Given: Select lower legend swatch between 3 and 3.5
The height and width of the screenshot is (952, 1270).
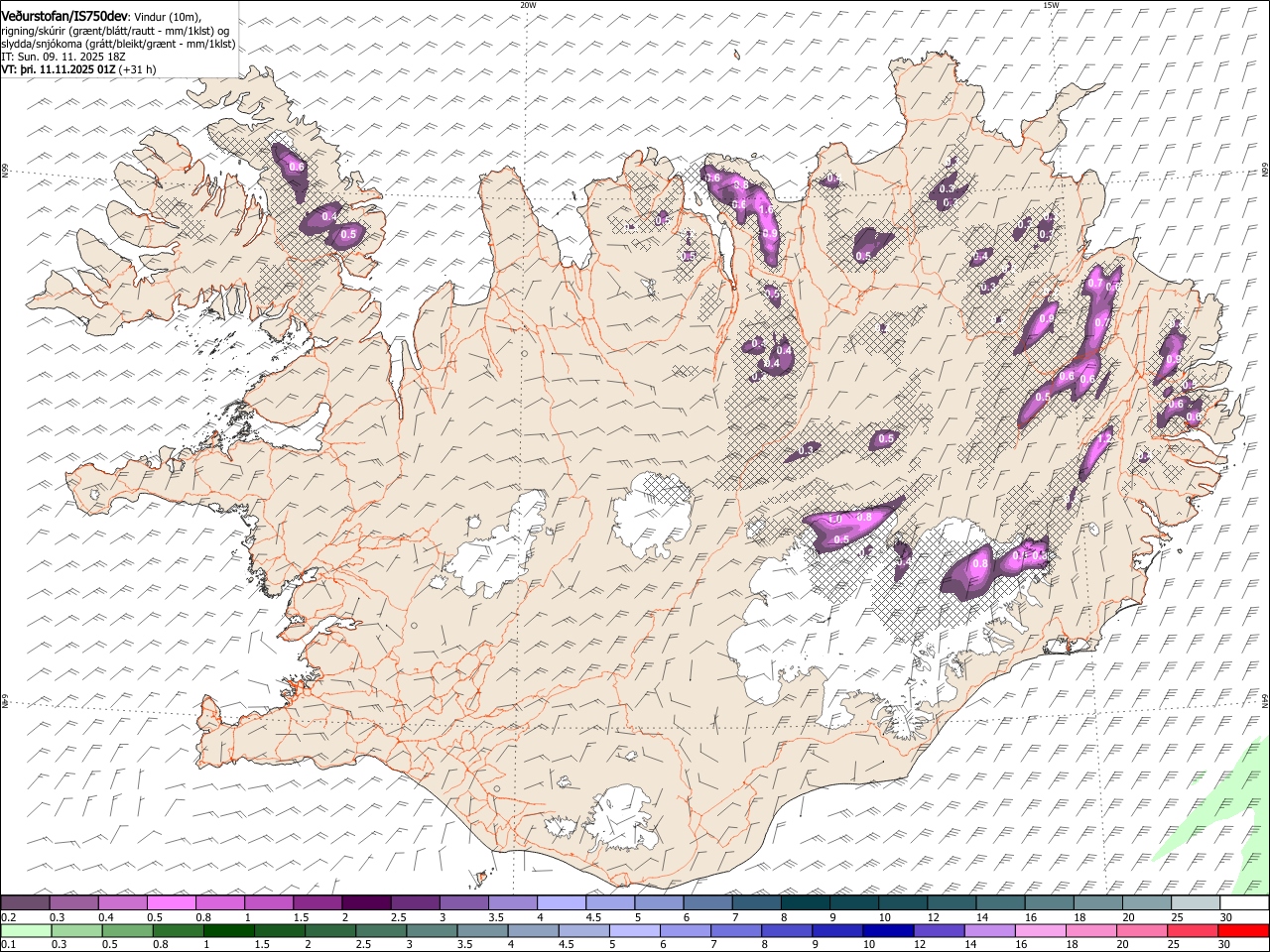Looking at the screenshot, I should point(432,930).
